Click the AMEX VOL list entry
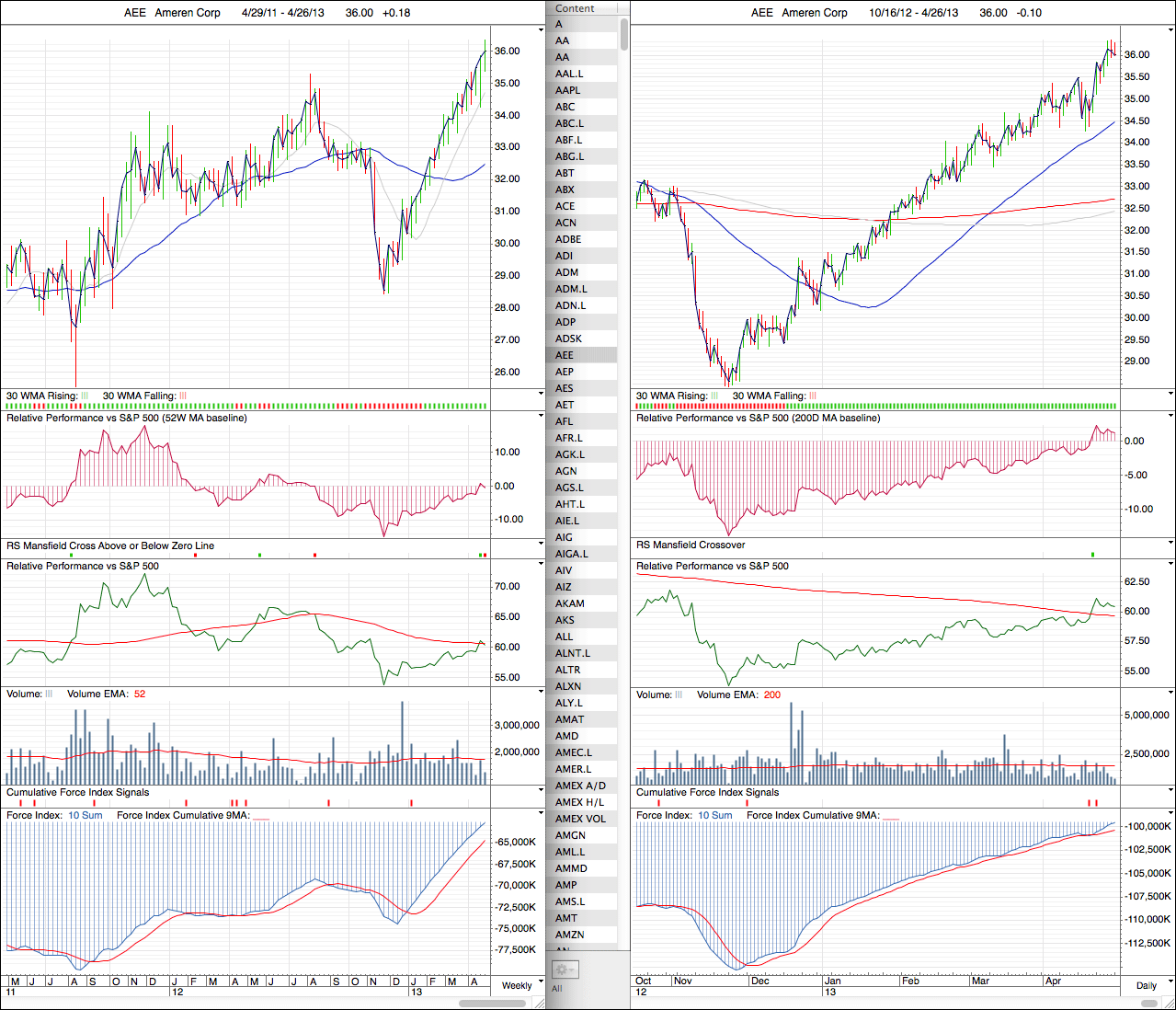Screen dimensions: 1176x1010 pos(580,819)
